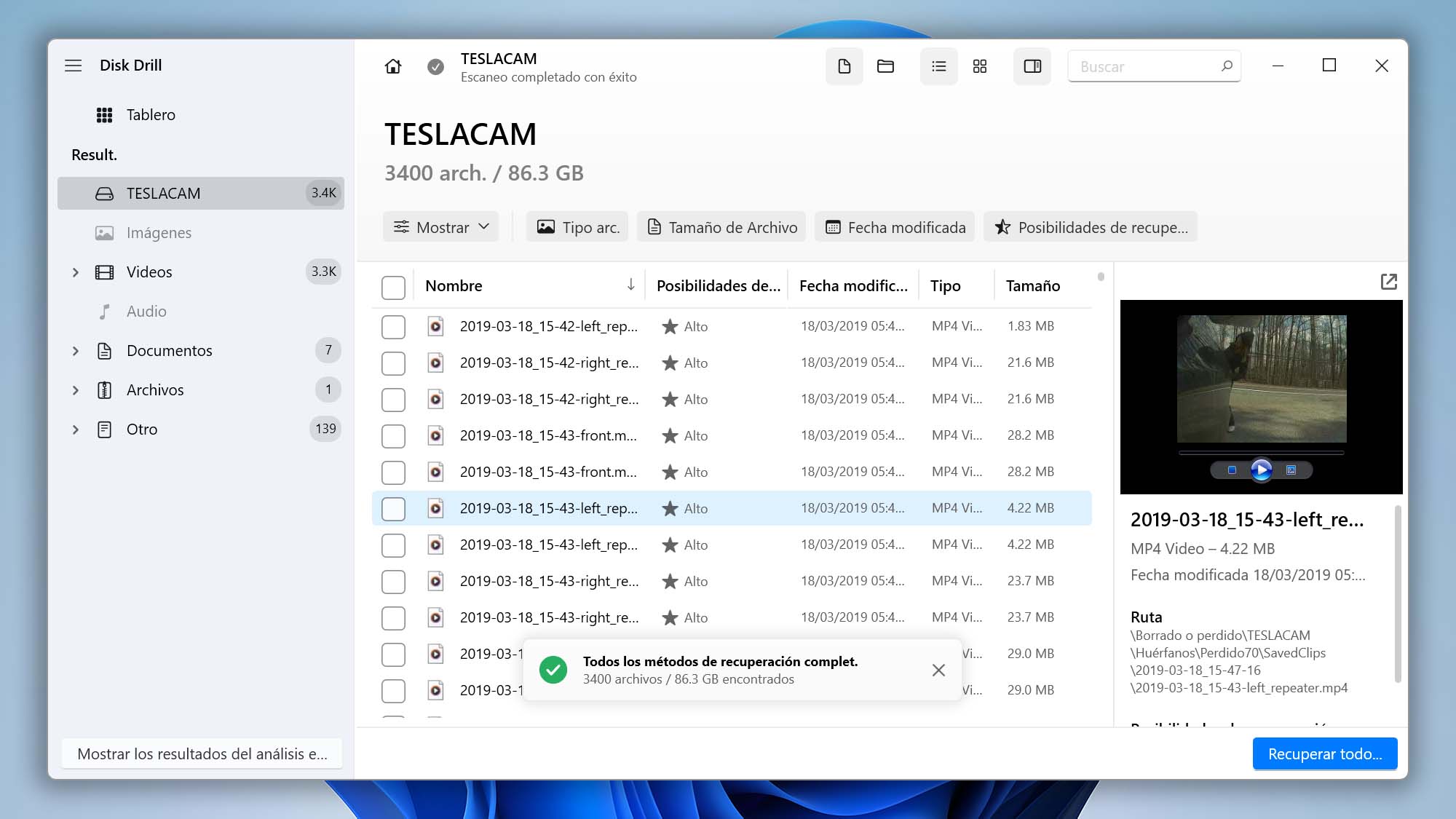Switch to file view icon in toolbar
Screen dimensions: 1456x819
844,66
